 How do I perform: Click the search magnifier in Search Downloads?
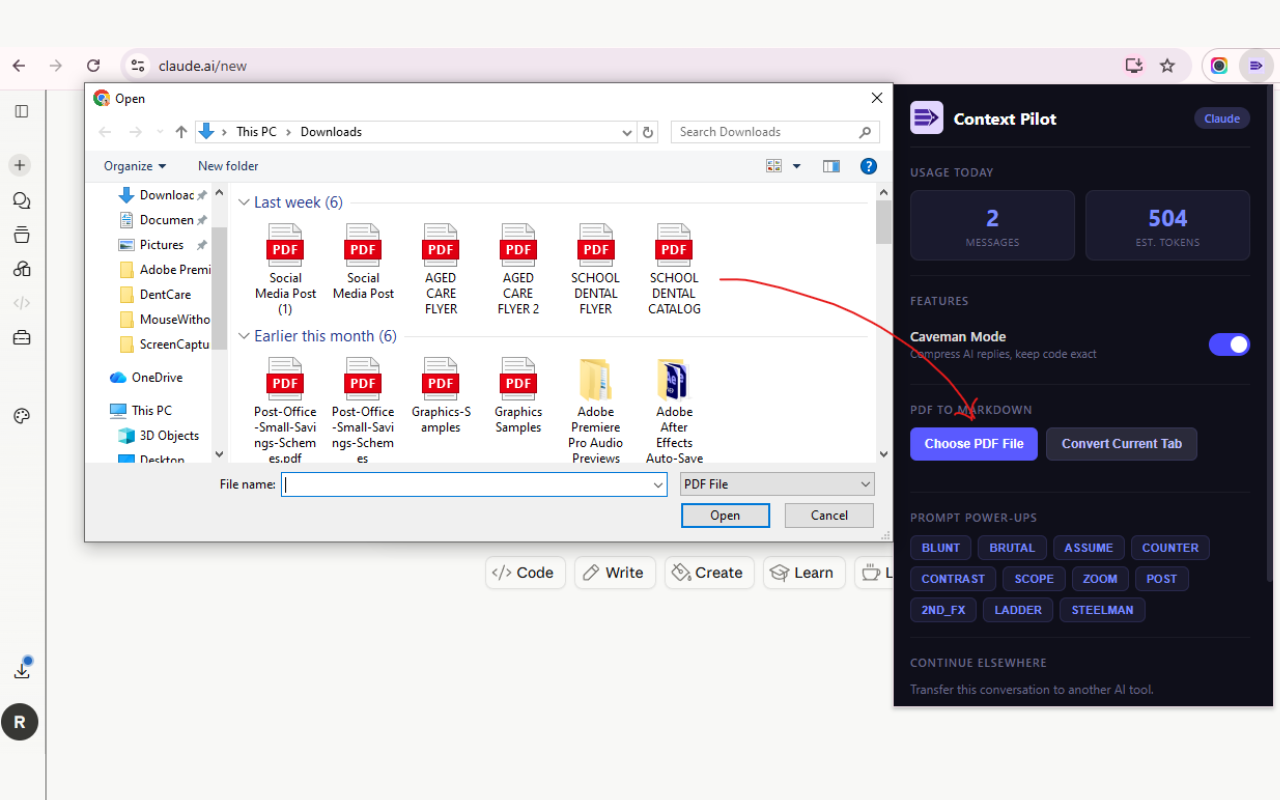click(865, 132)
